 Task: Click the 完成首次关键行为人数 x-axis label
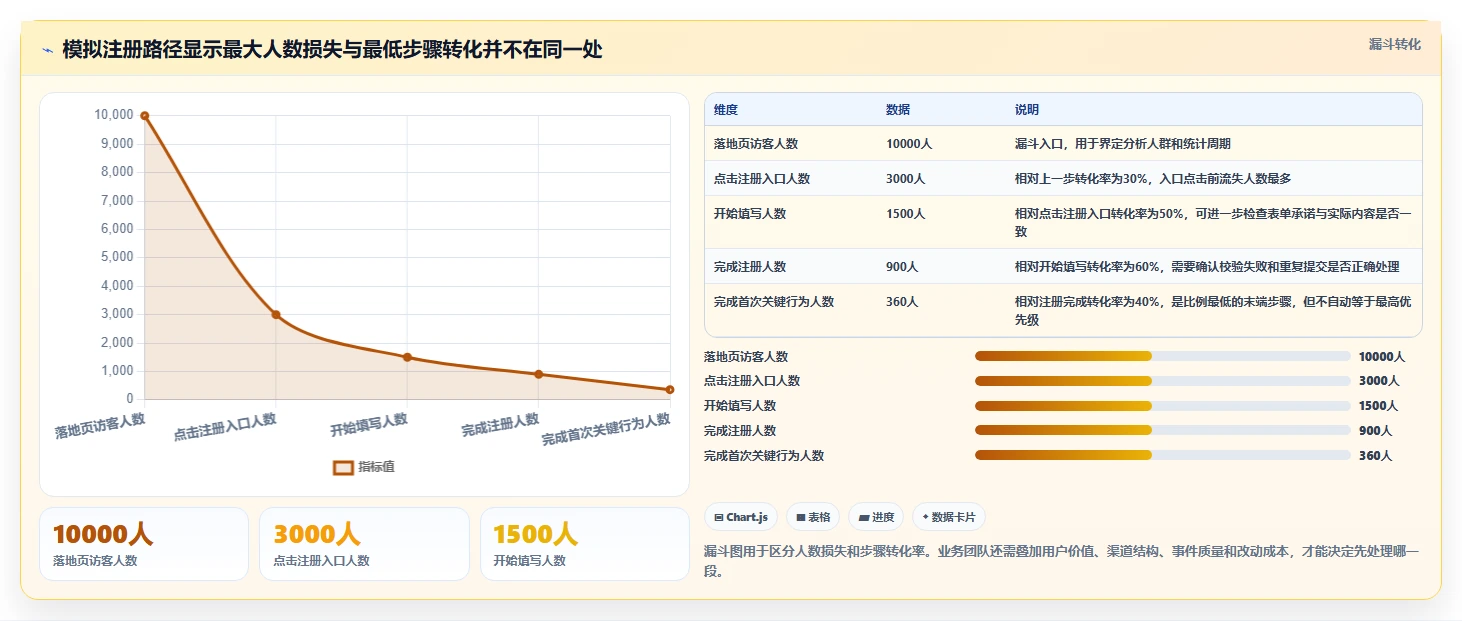(606, 430)
